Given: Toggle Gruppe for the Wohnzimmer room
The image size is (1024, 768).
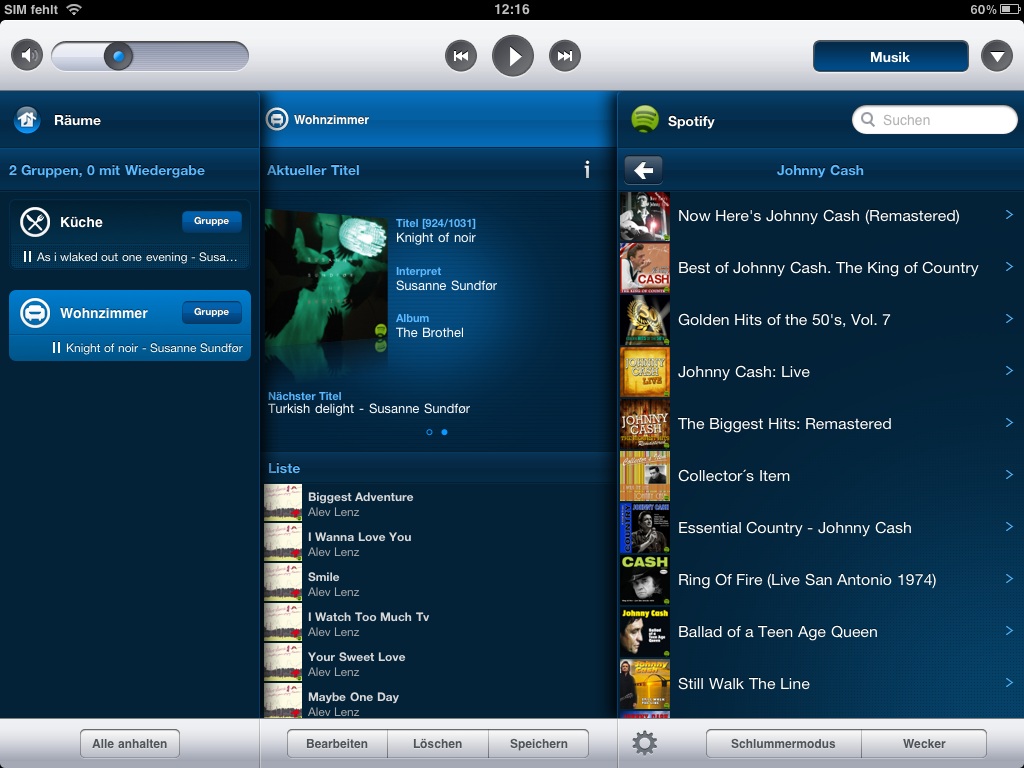Looking at the screenshot, I should point(211,312).
